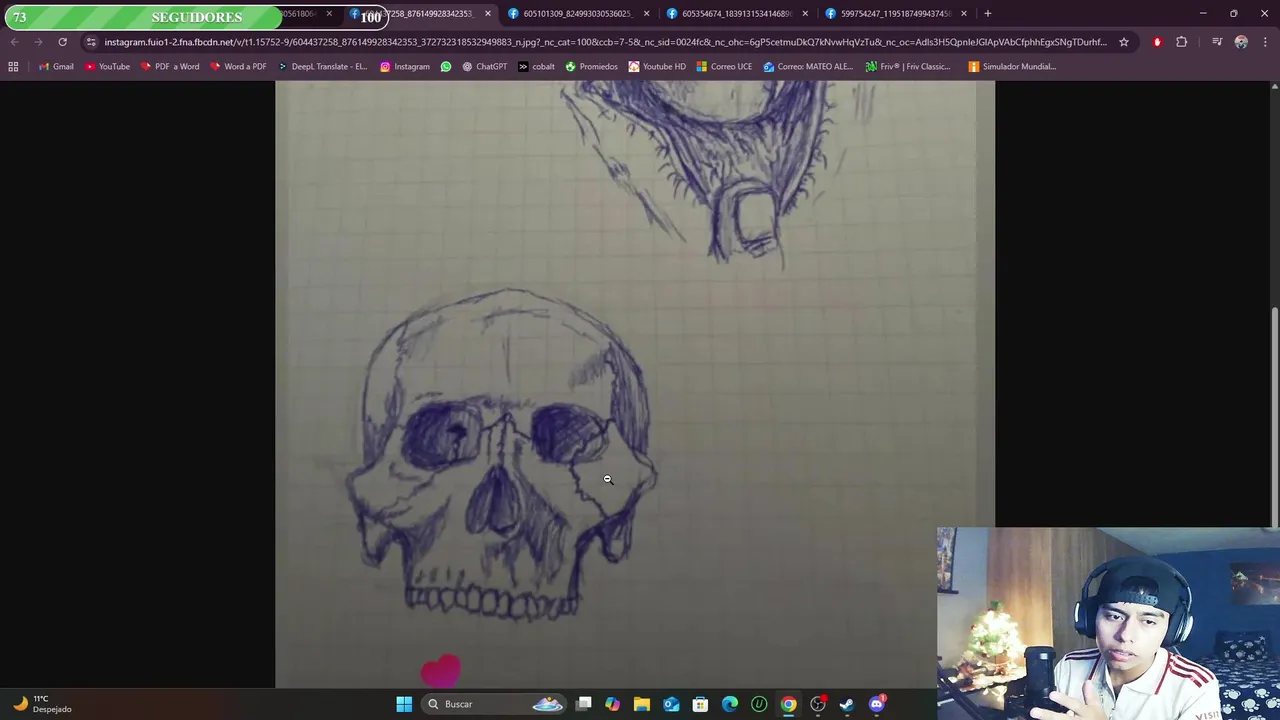This screenshot has height=720, width=1280.
Task: Open the PDF a Word bookmark
Action: 170,66
